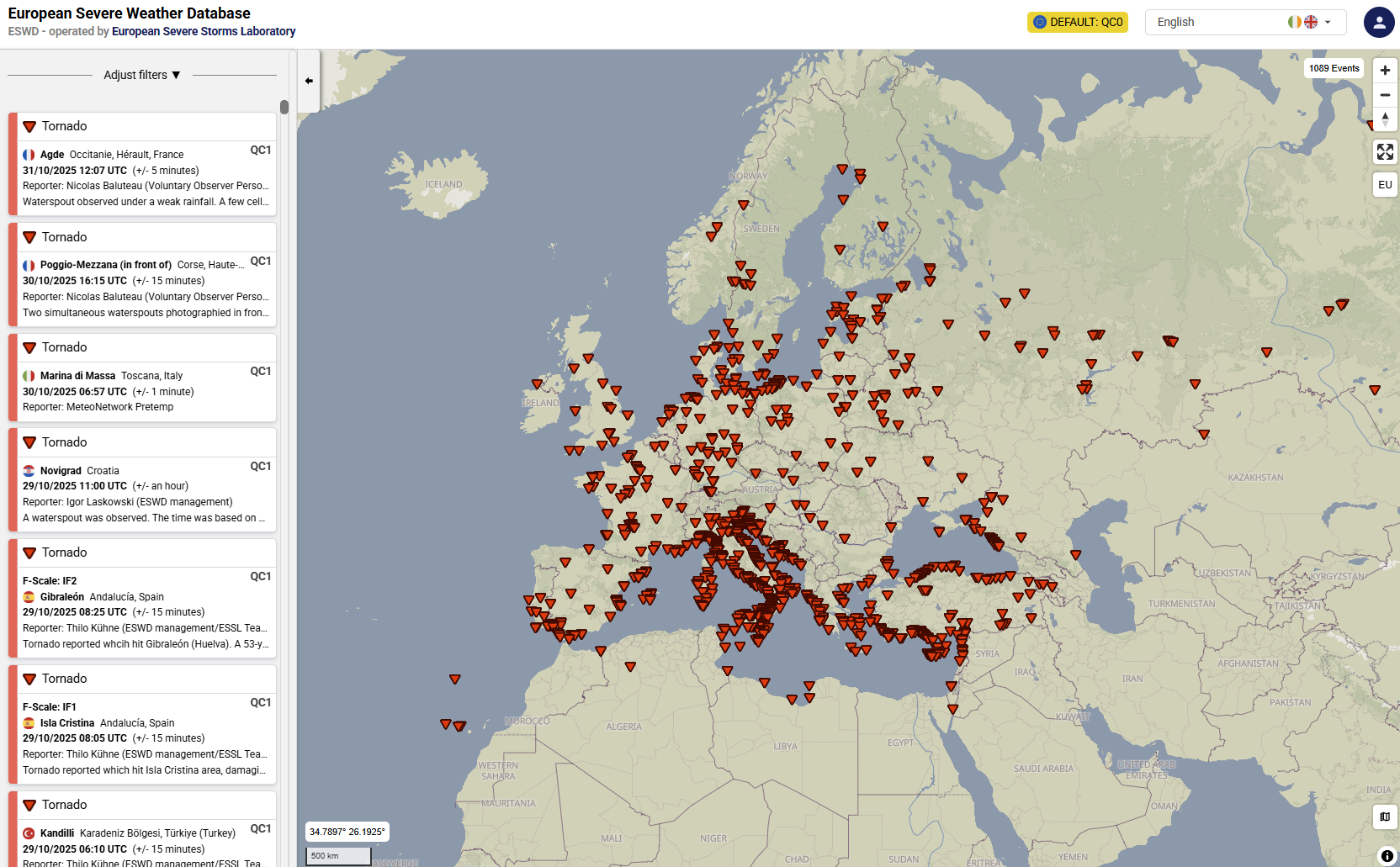The image size is (1400, 867).
Task: Click the 'Occitanie, Hérault, France' region text
Action: (127, 155)
